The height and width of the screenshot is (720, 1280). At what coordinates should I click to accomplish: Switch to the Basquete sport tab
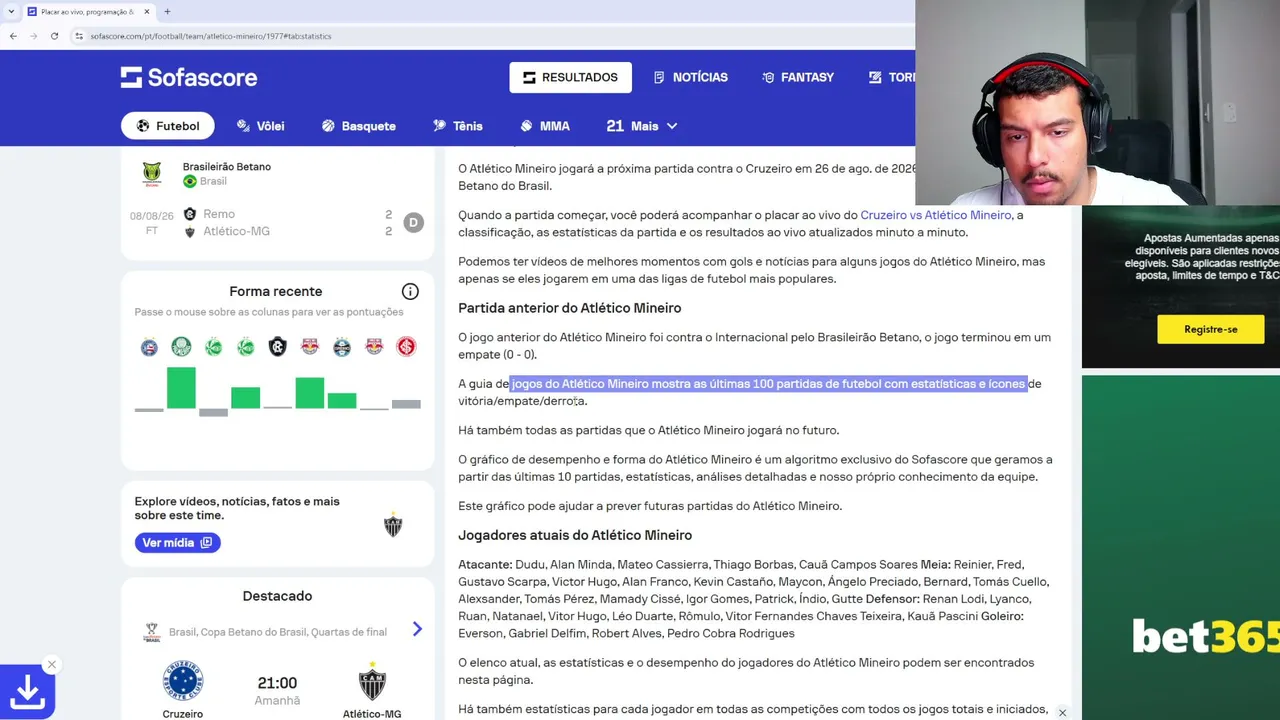click(x=359, y=126)
